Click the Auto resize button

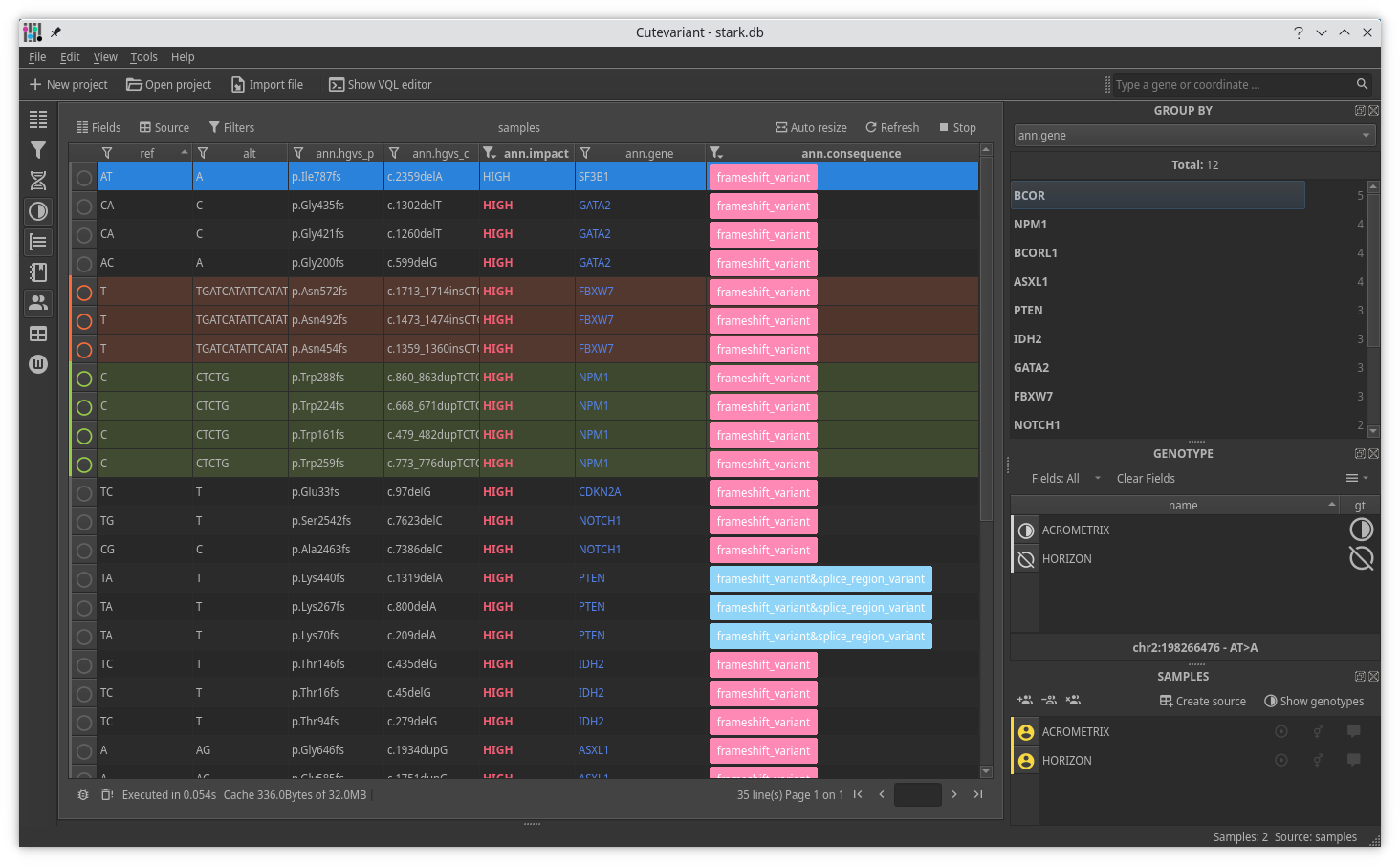811,127
